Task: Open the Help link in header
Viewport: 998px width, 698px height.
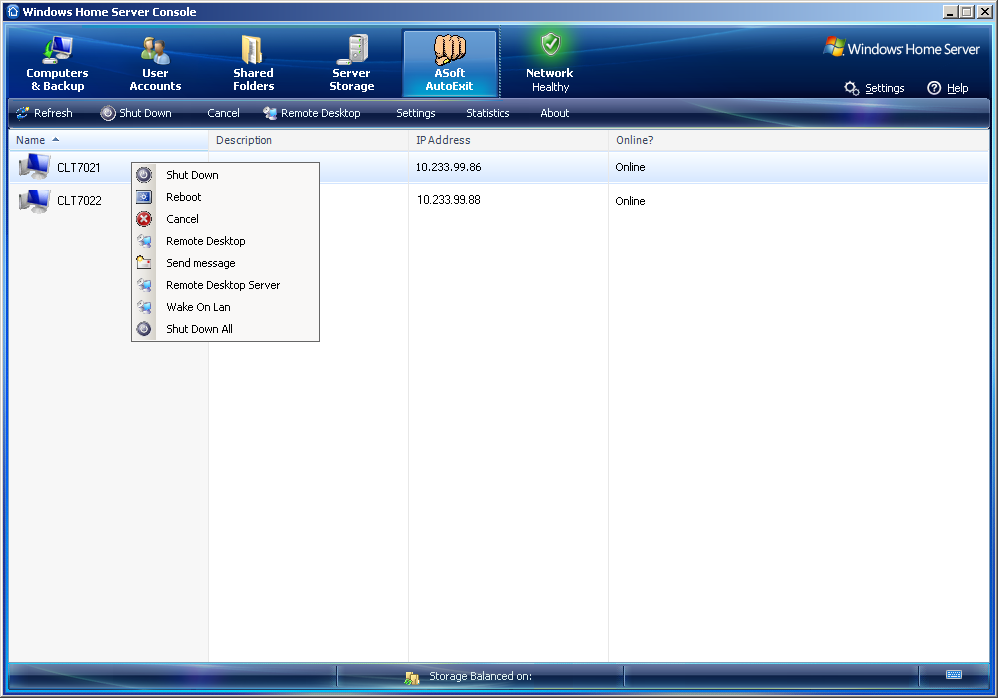Action: click(957, 88)
